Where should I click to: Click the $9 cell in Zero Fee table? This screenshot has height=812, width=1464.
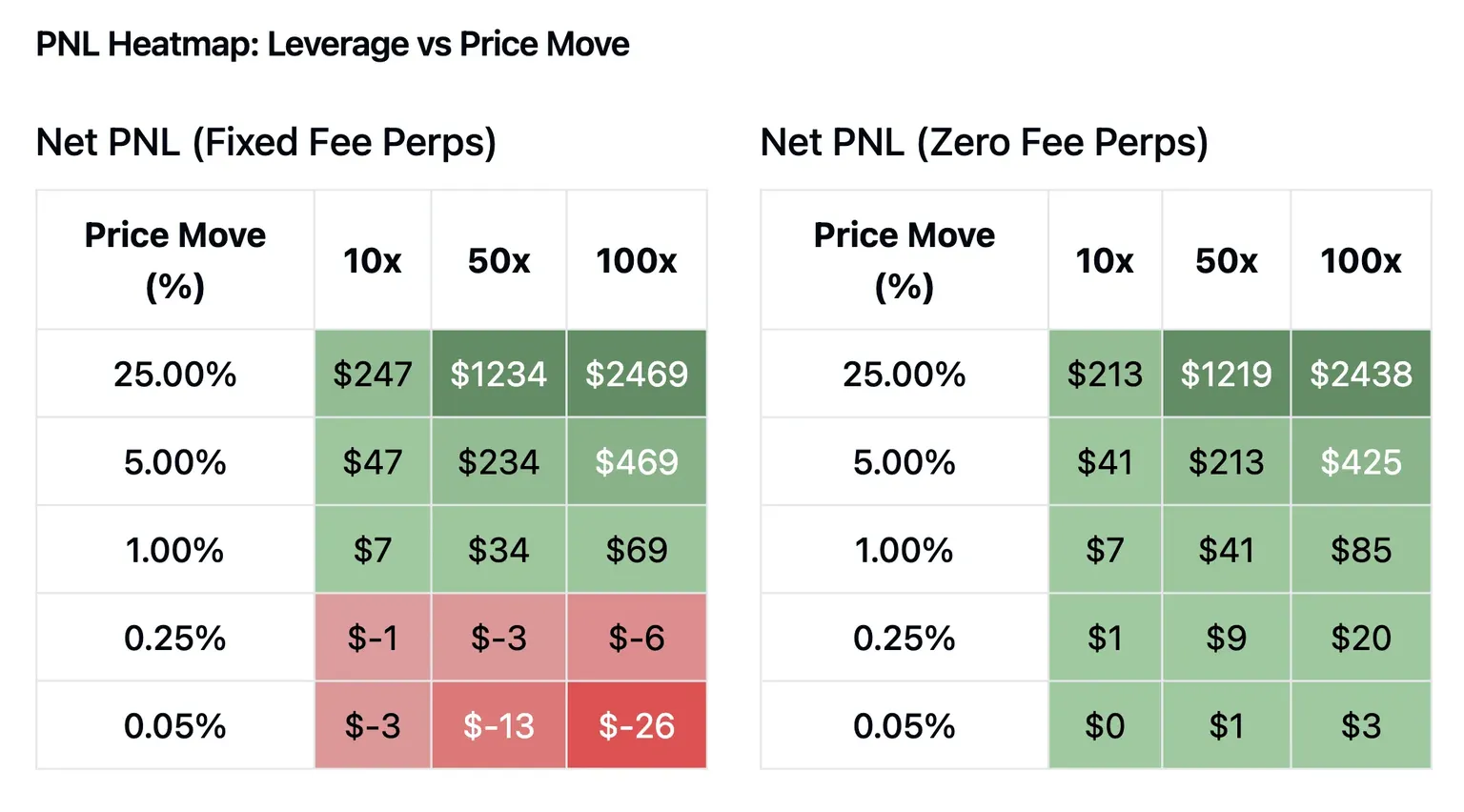pyautogui.click(x=1227, y=638)
